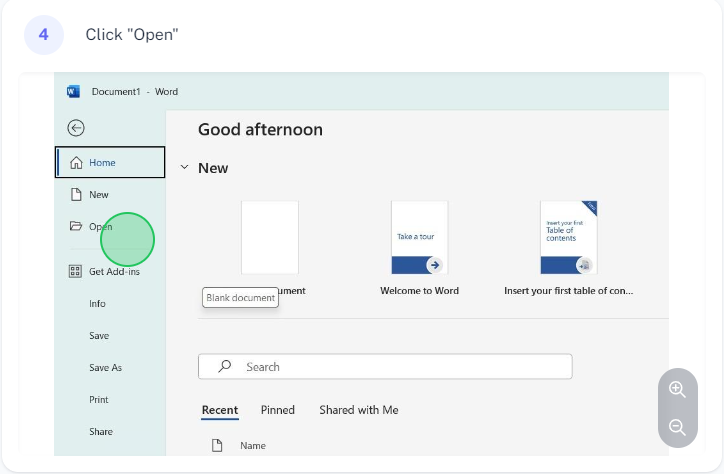The width and height of the screenshot is (724, 474).
Task: Click the back arrow circle icon
Action: 76,128
